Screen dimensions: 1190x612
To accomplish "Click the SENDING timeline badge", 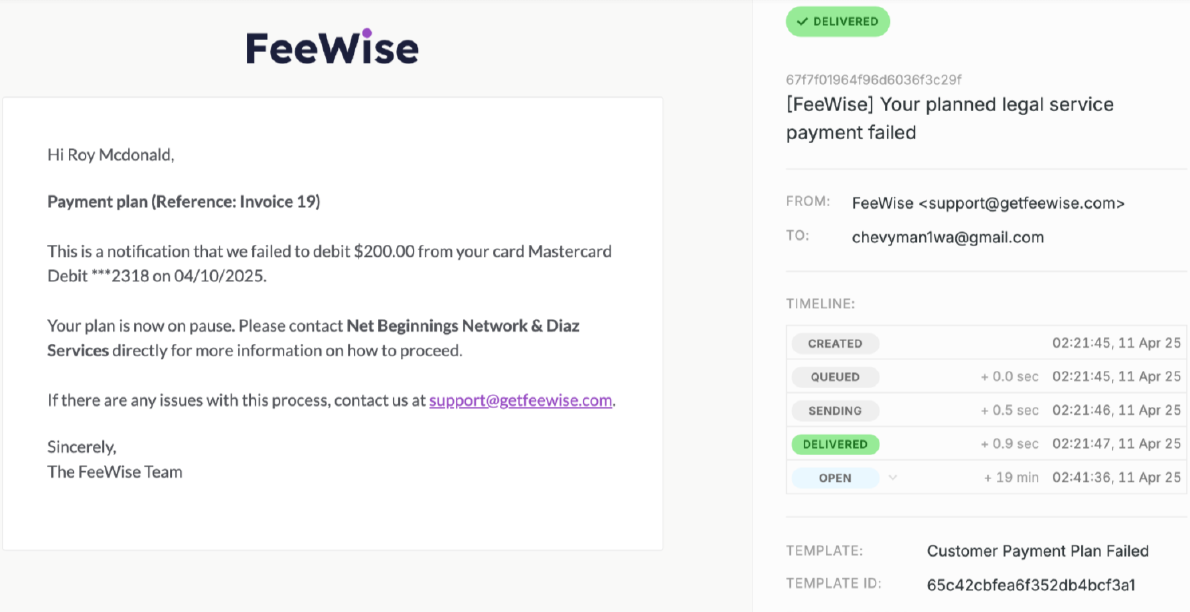I will (x=835, y=411).
